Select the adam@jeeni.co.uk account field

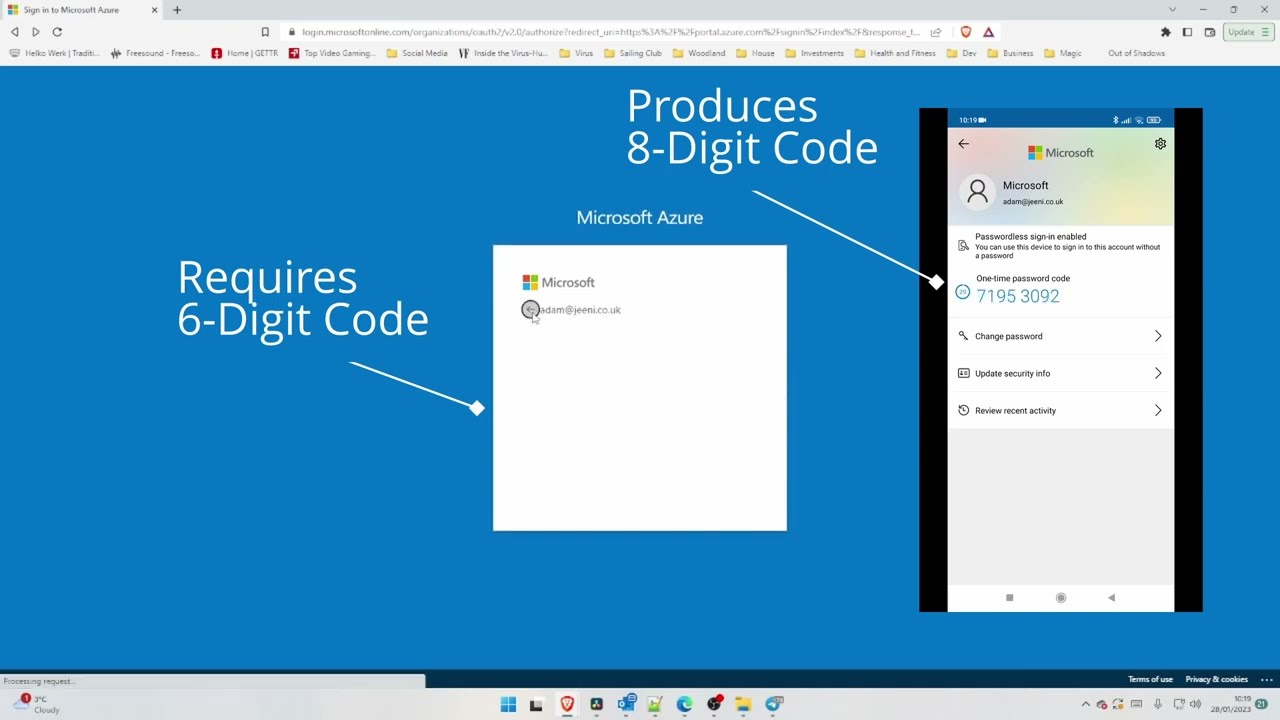pyautogui.click(x=577, y=310)
